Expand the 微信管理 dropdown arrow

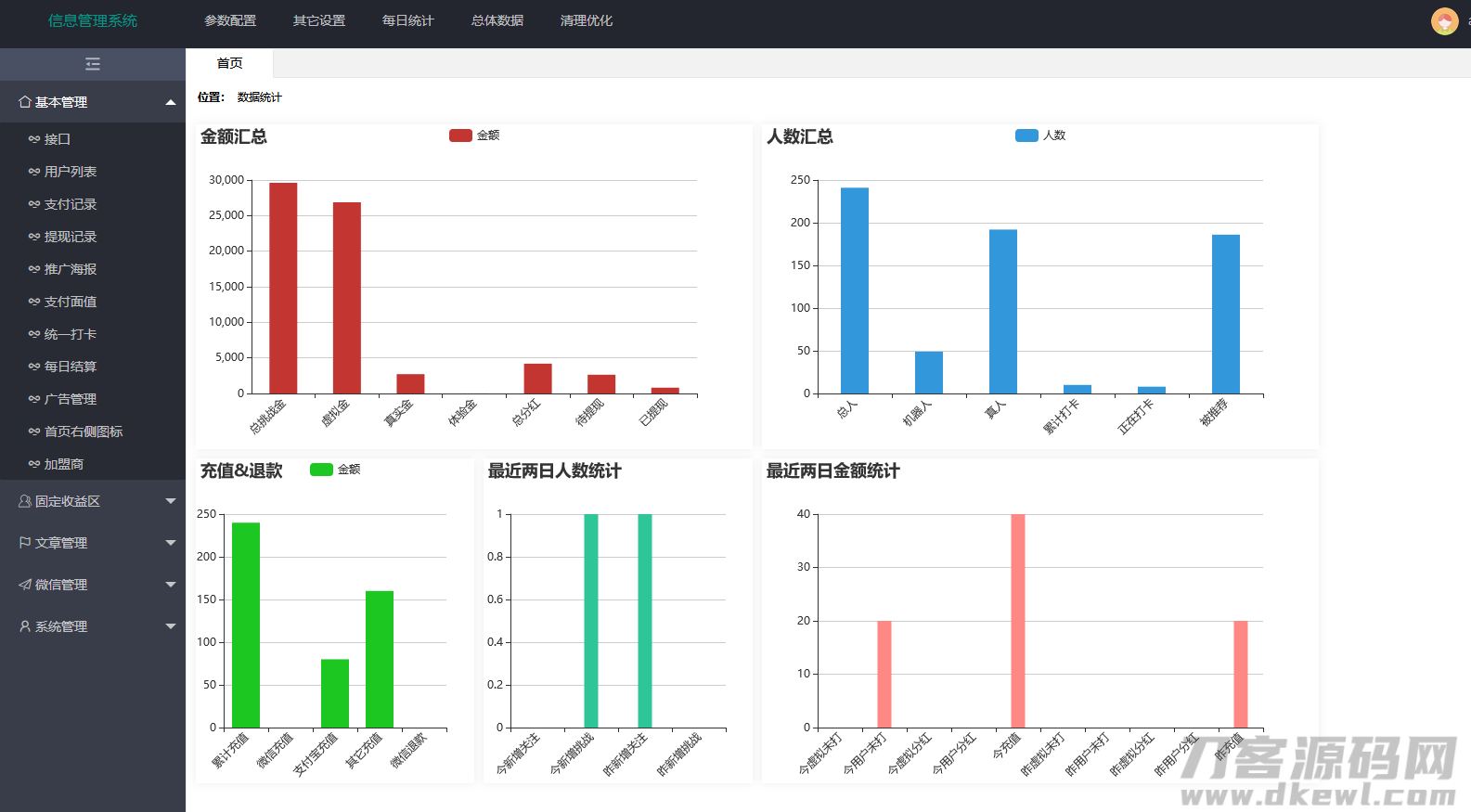click(171, 585)
